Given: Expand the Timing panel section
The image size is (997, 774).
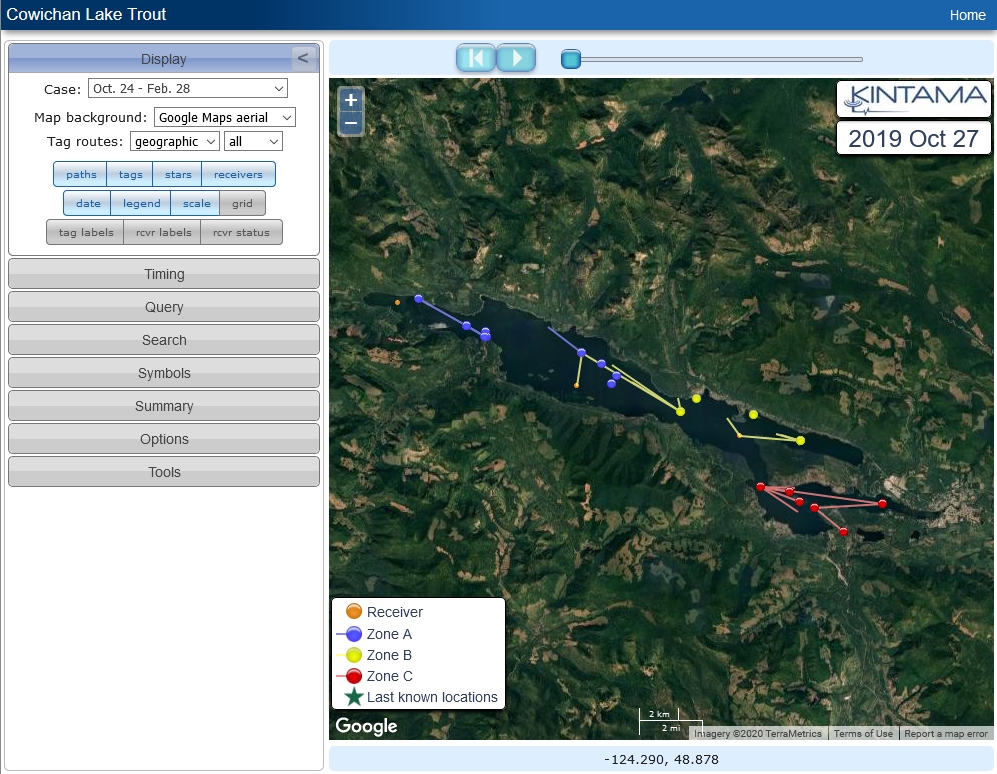Looking at the screenshot, I should coord(164,274).
